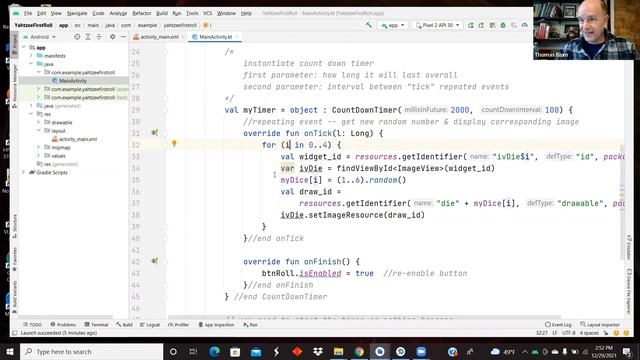
Task: Open the Layout Inspector tool window
Action: pyautogui.click(x=600, y=324)
